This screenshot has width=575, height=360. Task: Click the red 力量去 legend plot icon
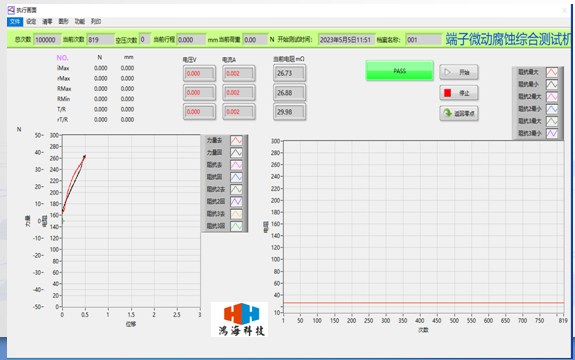point(236,140)
